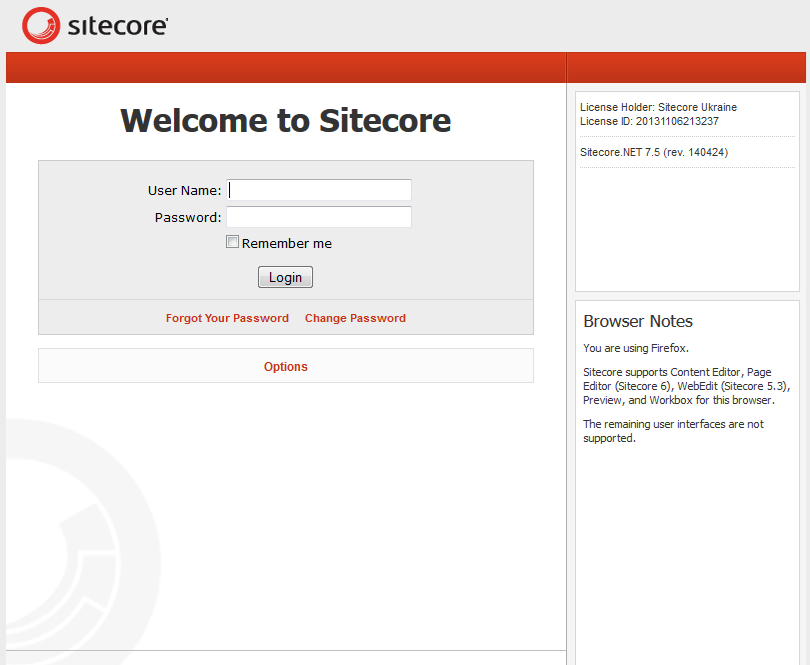Click the Sitecore logo in the header
Image resolution: width=810 pixels, height=665 pixels.
click(95, 26)
